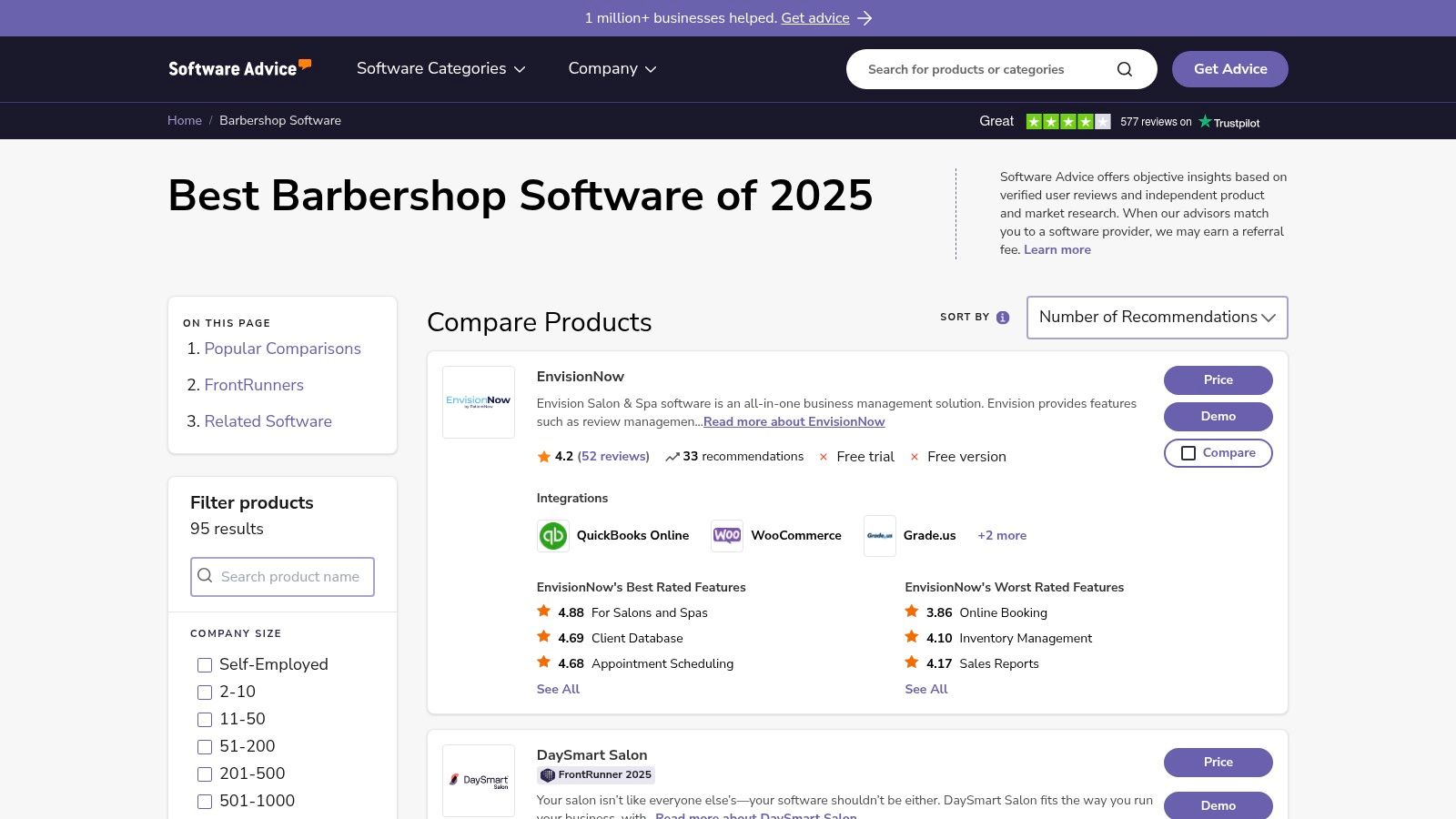The image size is (1456, 819).
Task: Go to Home breadcrumb
Action: click(185, 120)
